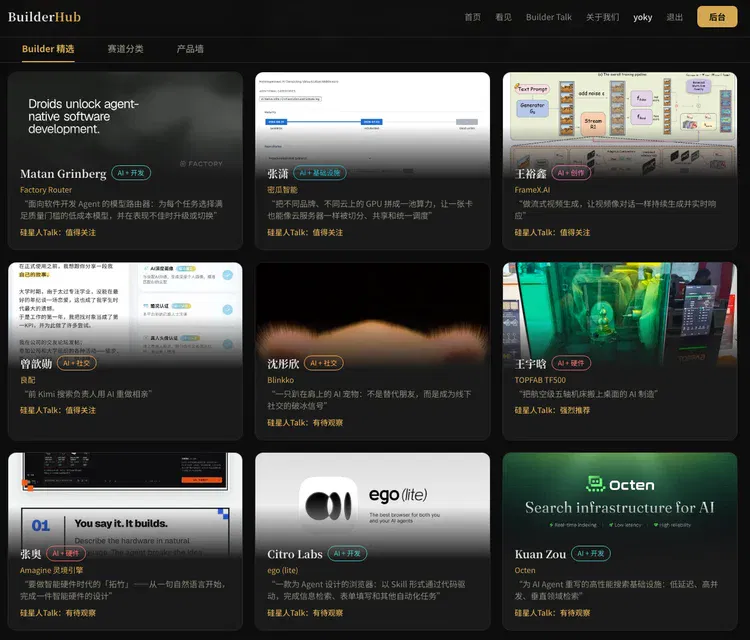Click the AI+硬件 tag beside 王宇晗

point(571,363)
